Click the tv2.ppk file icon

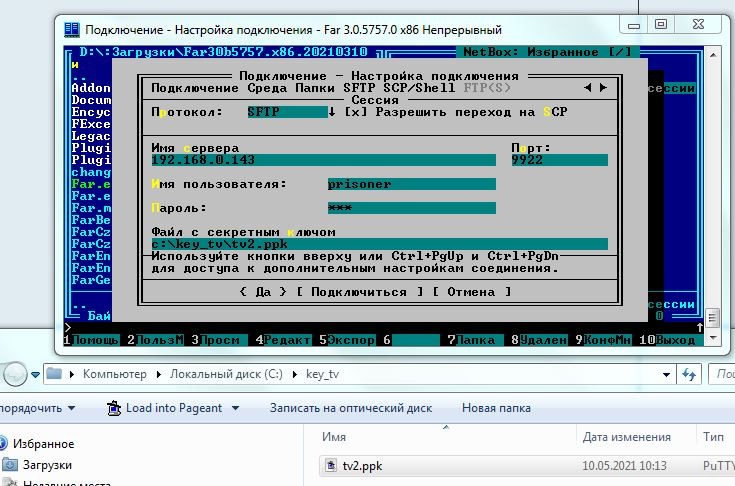pyautogui.click(x=332, y=466)
